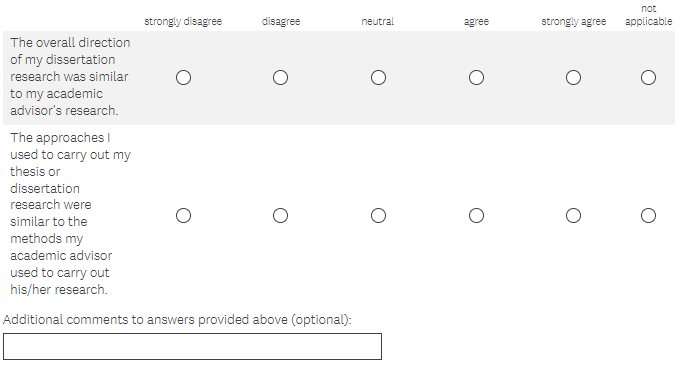This screenshot has width=681, height=365.
Task: Select 'neutral' for overall direction statement
Action: tap(378, 78)
